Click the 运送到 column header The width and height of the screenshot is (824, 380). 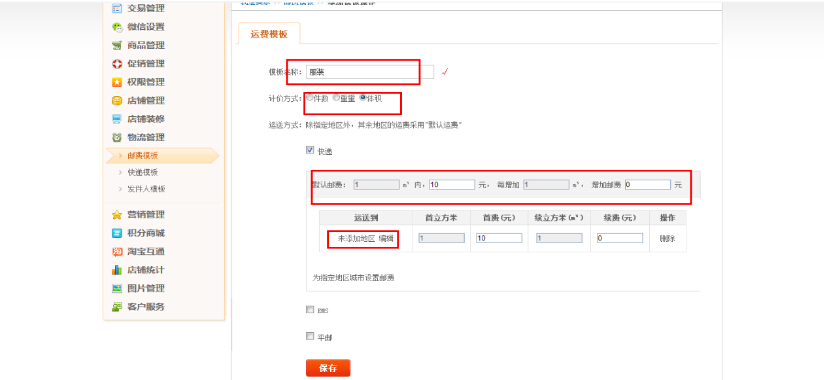pos(366,218)
